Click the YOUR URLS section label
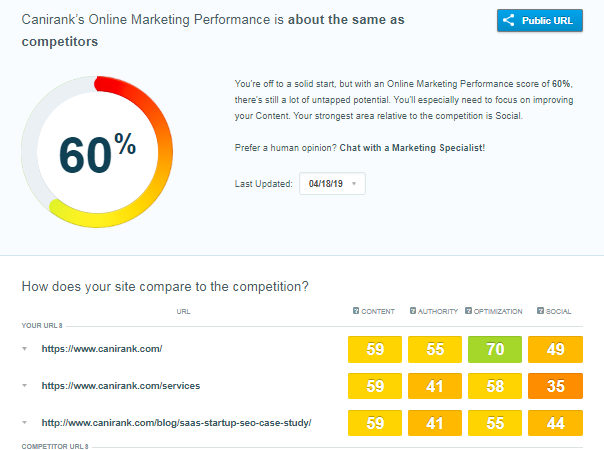Image resolution: width=604 pixels, height=450 pixels. pos(42,326)
